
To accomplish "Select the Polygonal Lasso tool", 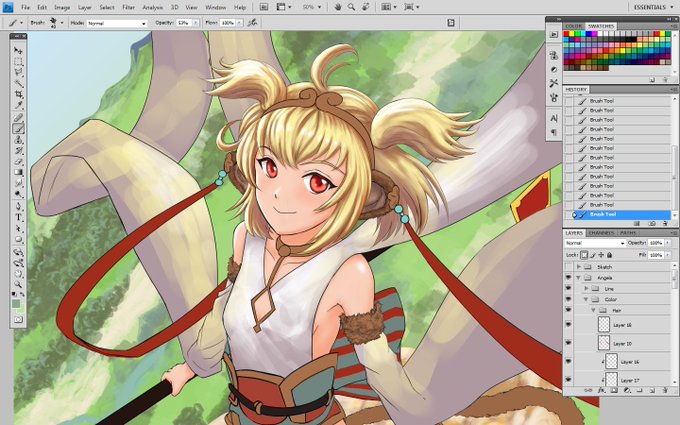I will pos(18,72).
